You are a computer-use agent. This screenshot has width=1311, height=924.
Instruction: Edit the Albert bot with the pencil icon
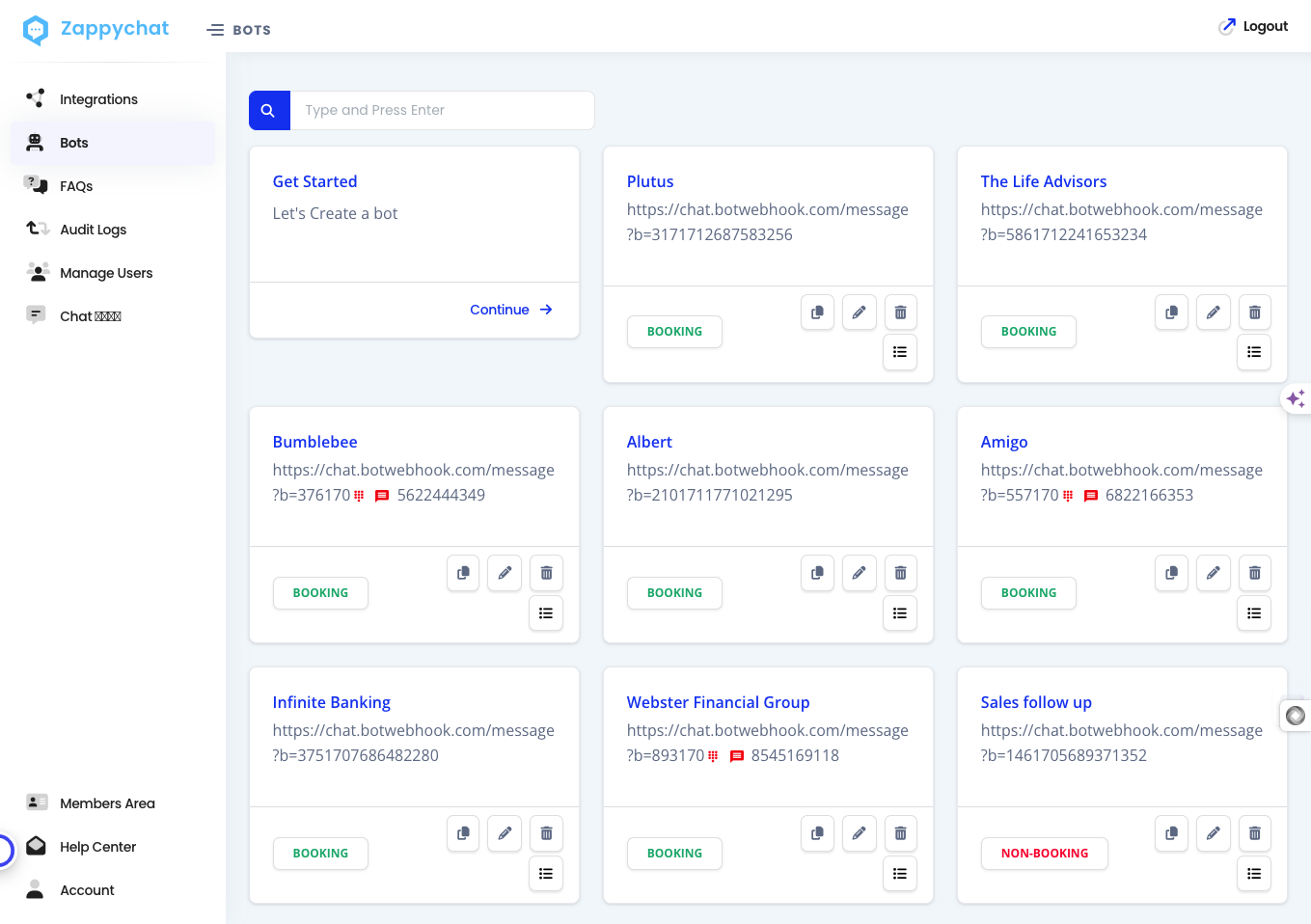coord(859,573)
